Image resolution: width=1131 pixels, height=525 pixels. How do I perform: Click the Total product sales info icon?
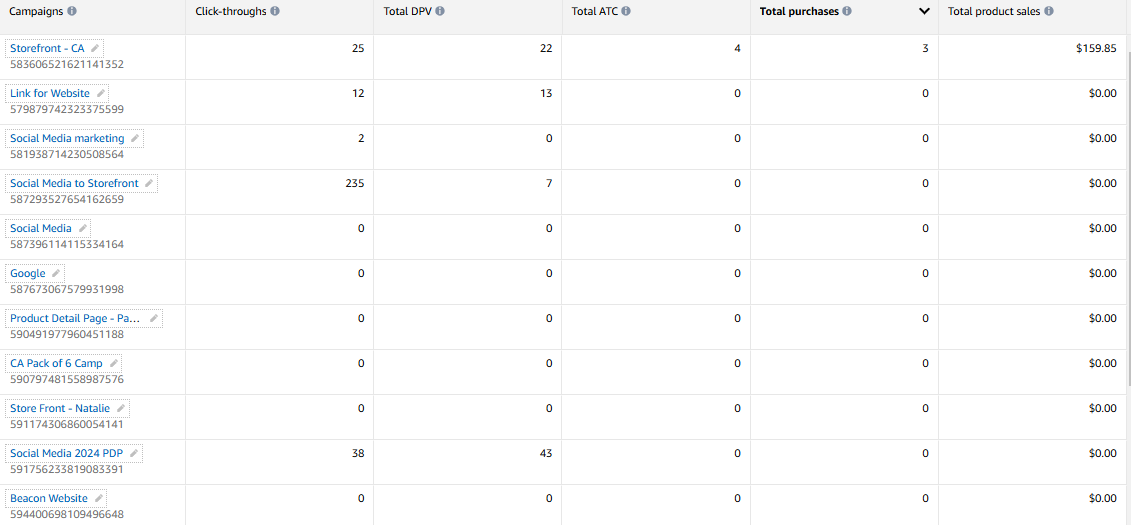tap(1049, 11)
